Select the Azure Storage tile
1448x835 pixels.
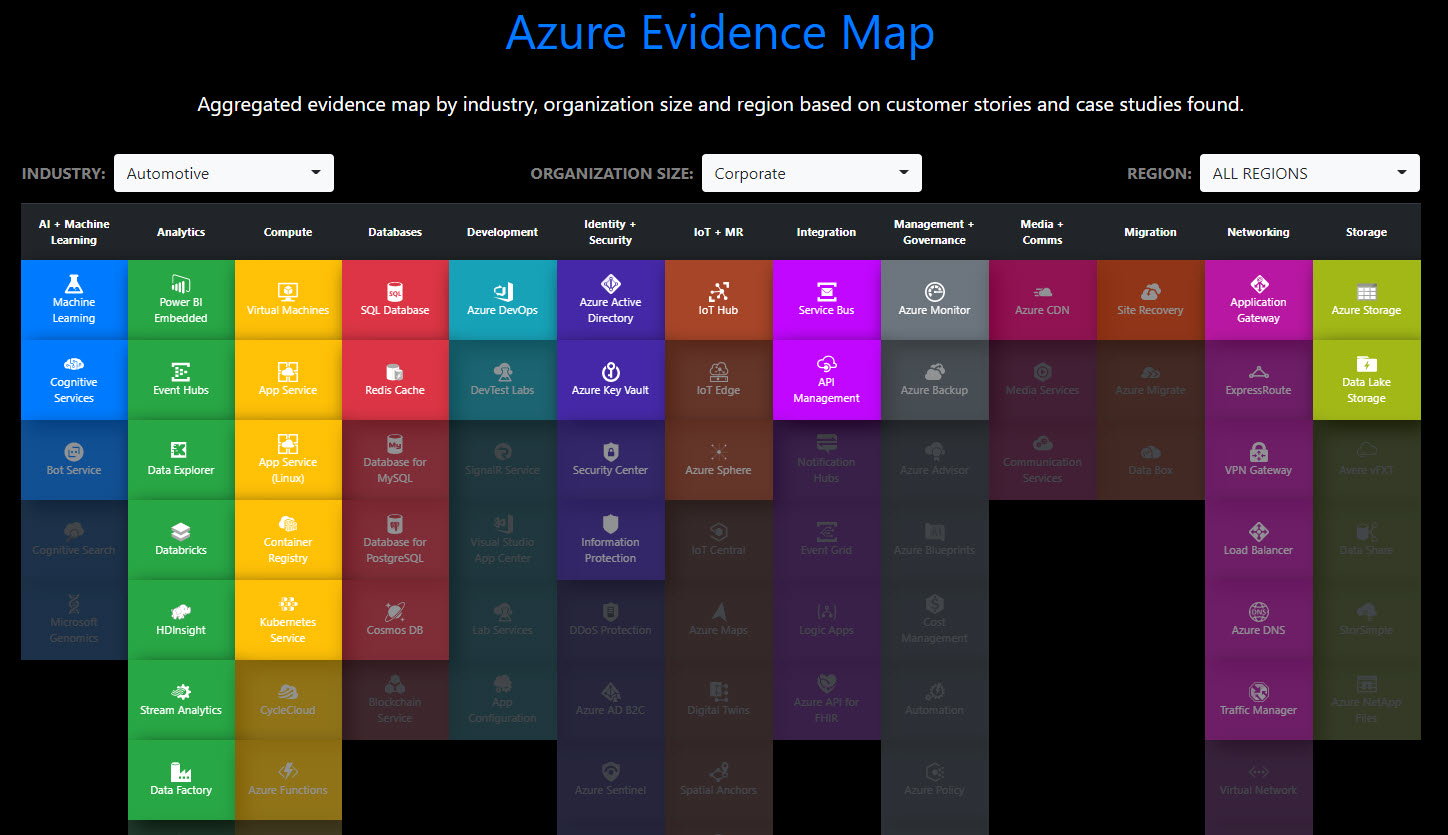point(1367,300)
